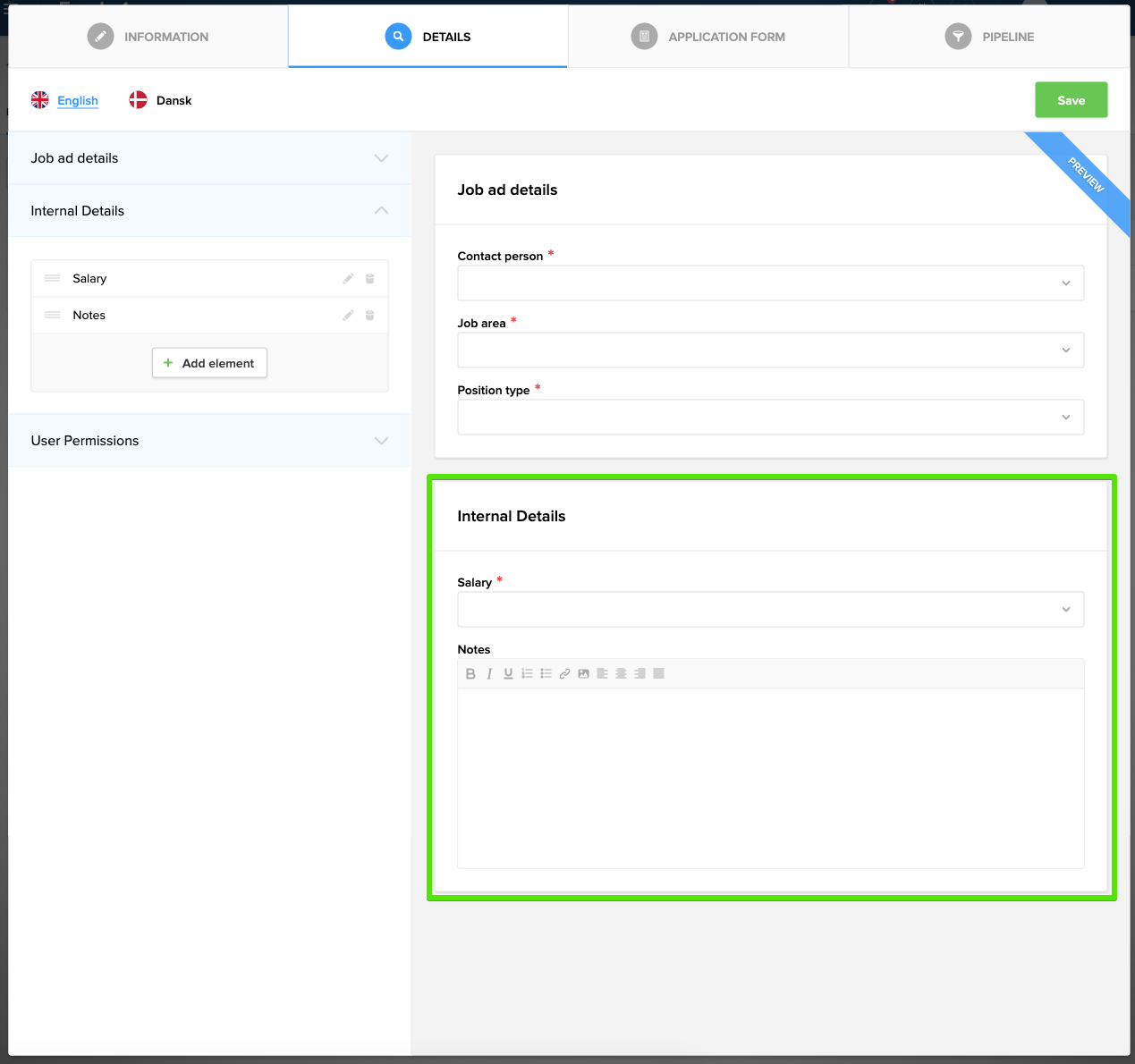The width and height of the screenshot is (1135, 1064).
Task: Go to the Pipeline tab
Action: tap(989, 37)
